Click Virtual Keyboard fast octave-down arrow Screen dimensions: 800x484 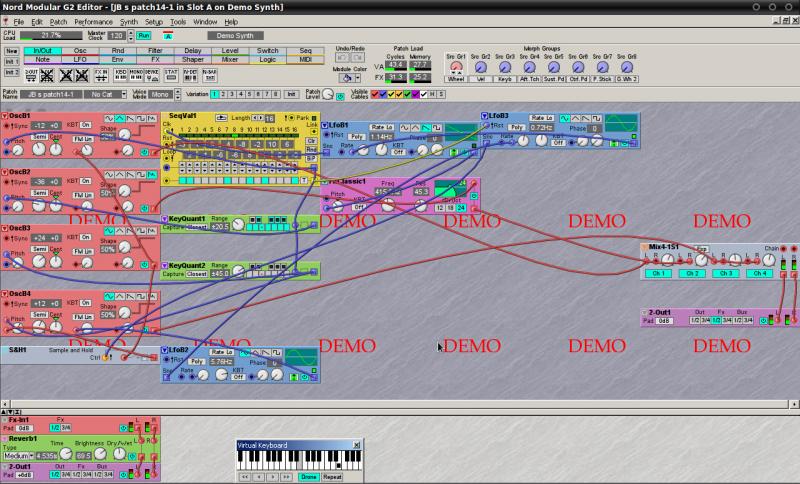245,477
